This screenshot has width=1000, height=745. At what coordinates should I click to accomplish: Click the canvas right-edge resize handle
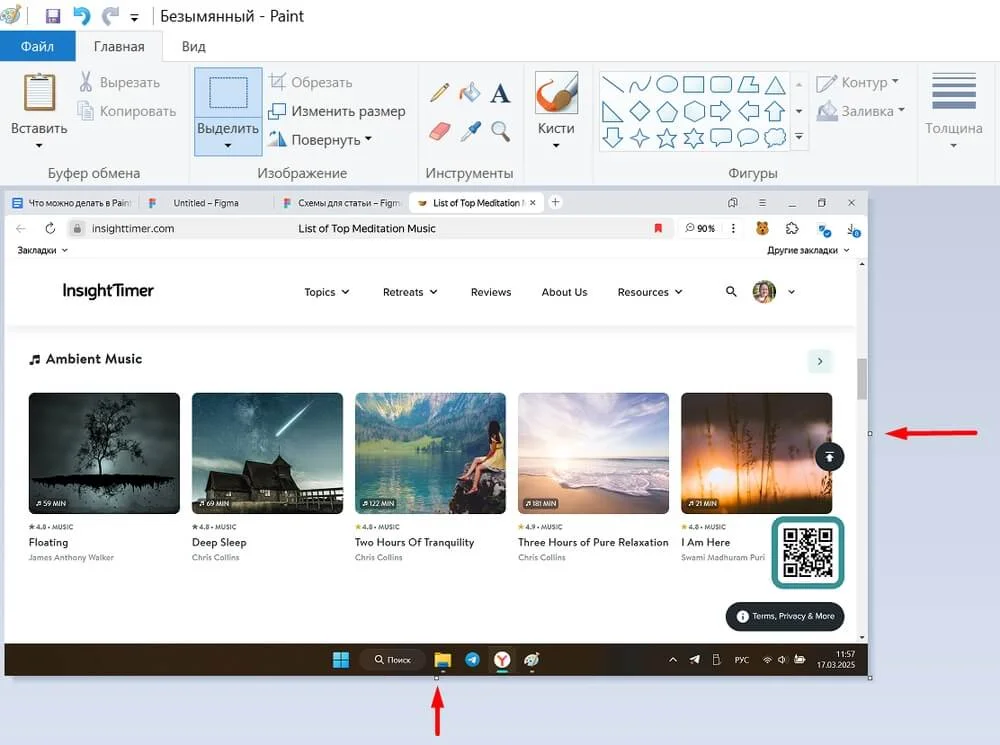(870, 433)
